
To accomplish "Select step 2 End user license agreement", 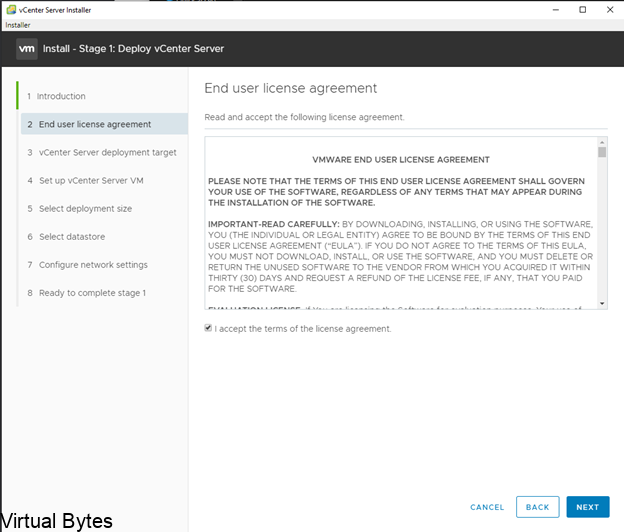I will (x=104, y=124).
